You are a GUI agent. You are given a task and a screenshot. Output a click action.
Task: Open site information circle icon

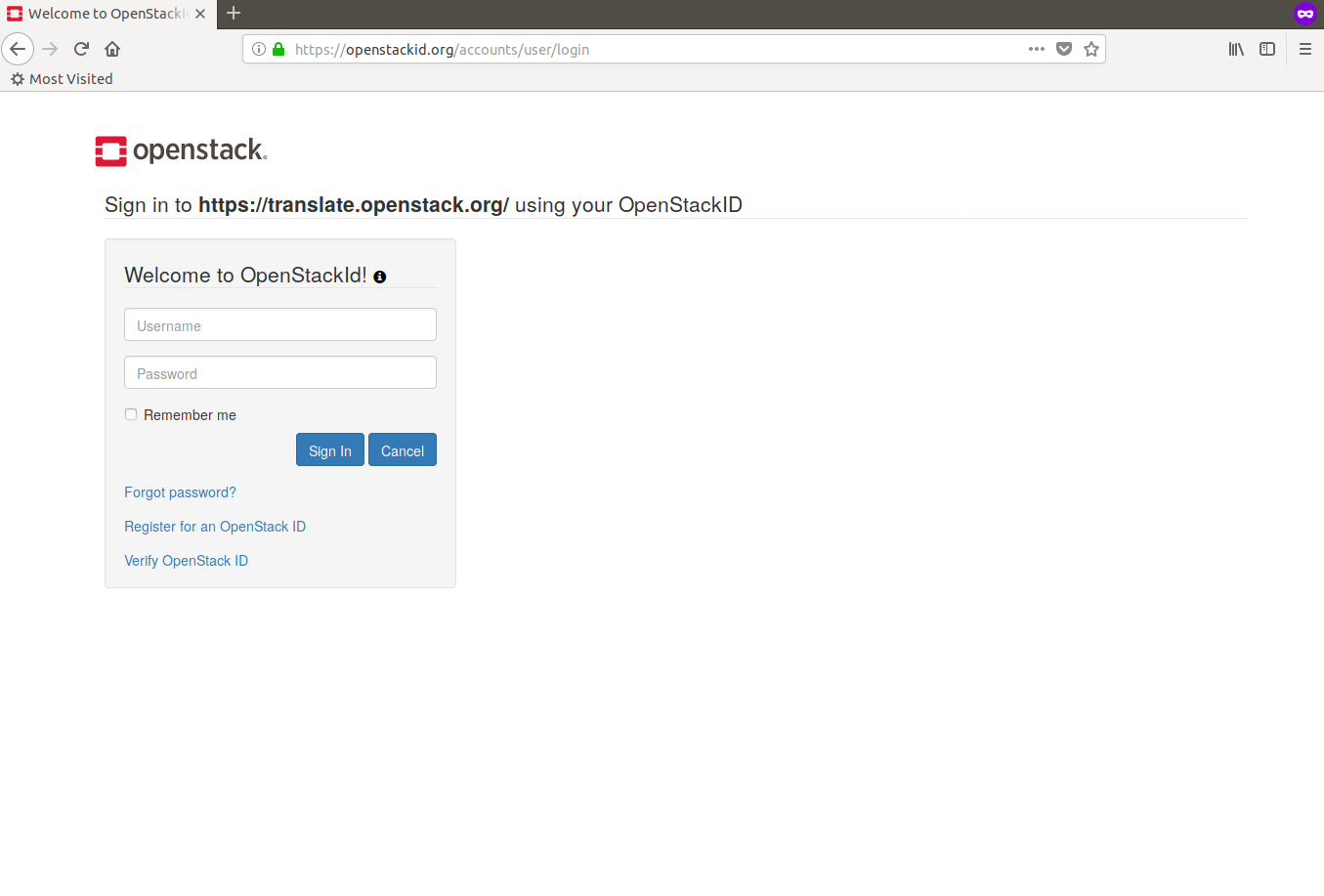259,49
